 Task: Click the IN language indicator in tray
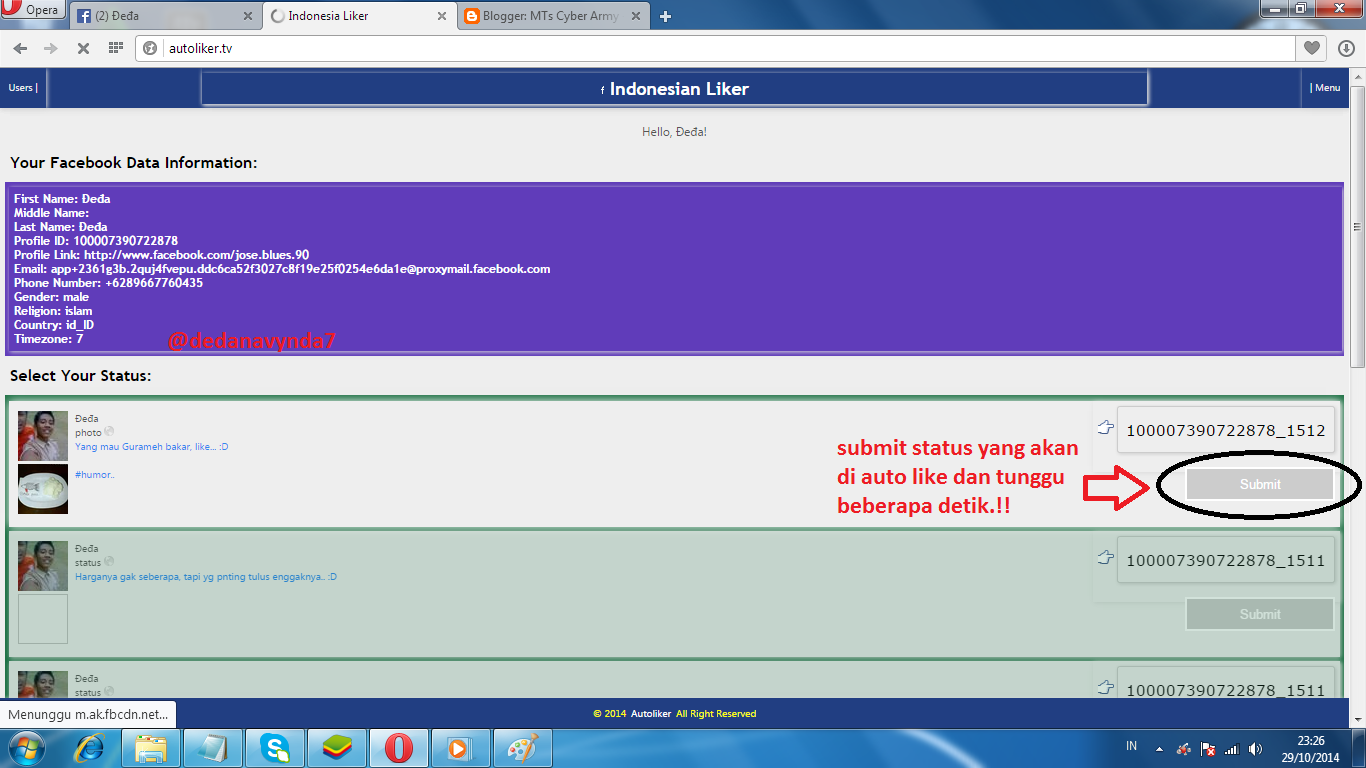(1131, 746)
